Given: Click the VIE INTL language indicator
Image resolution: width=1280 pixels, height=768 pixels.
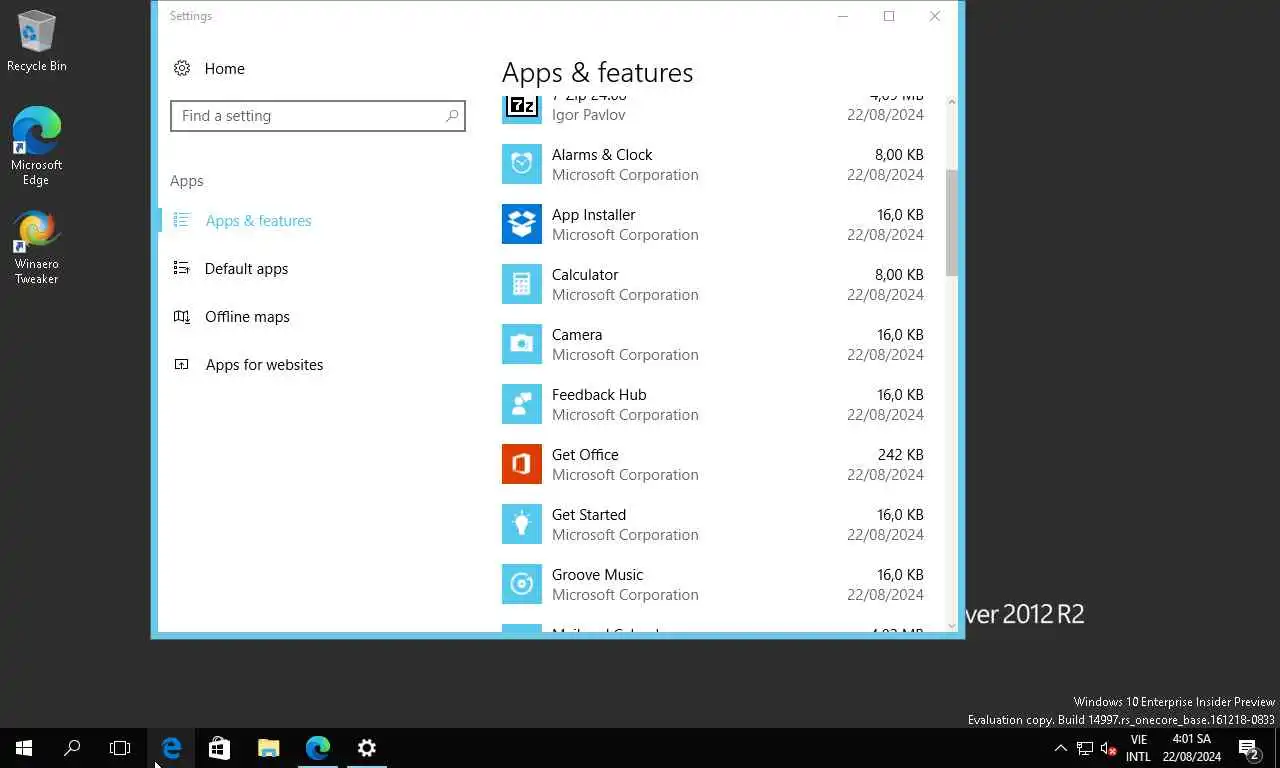Looking at the screenshot, I should 1138,748.
